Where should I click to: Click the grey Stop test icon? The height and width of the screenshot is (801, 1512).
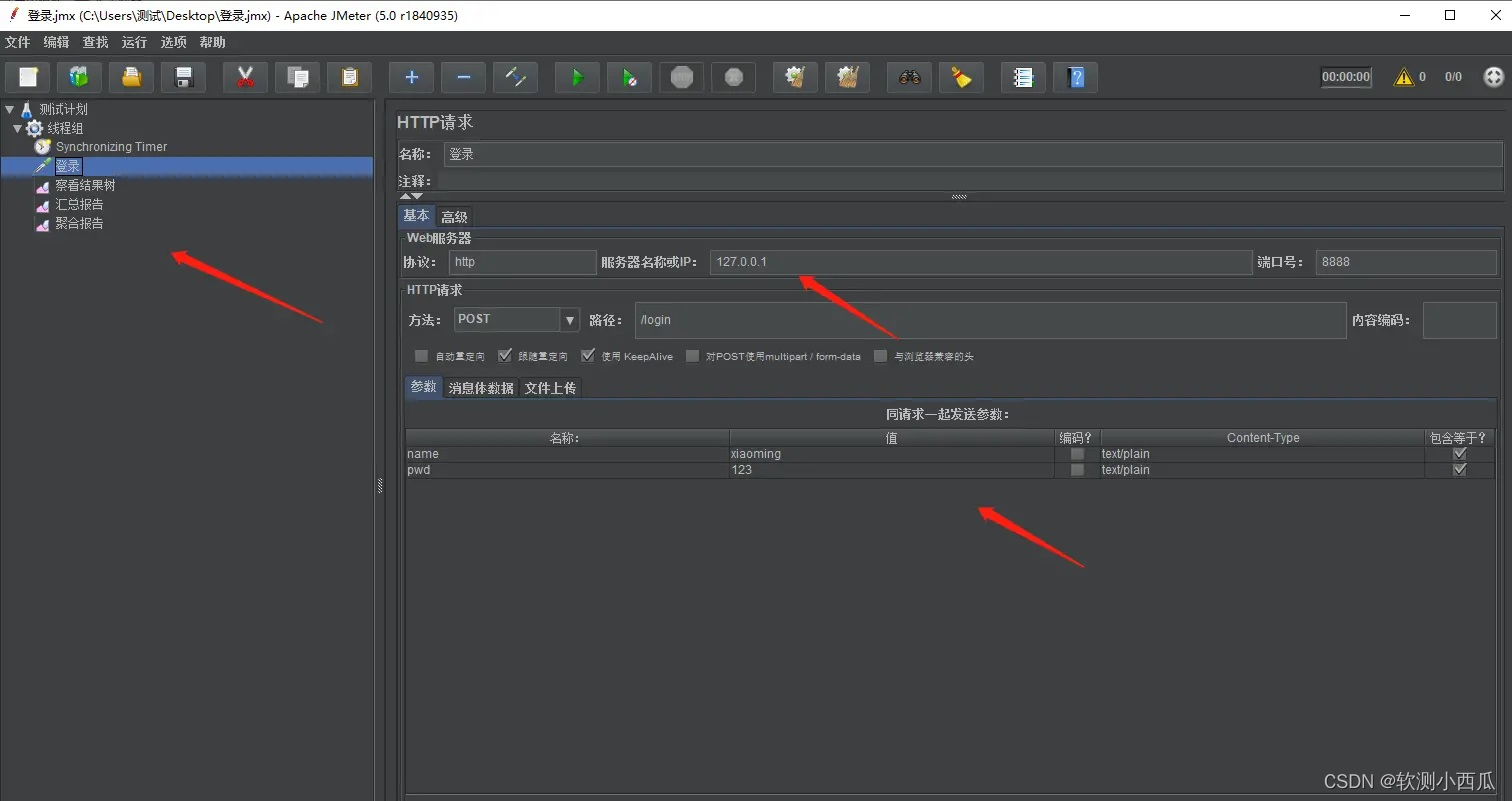[x=682, y=77]
